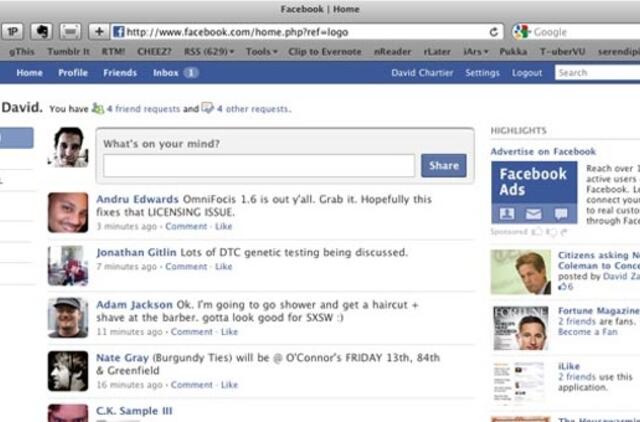
Task: Click Become a Fan for Fortune Magazine
Action: coord(587,331)
